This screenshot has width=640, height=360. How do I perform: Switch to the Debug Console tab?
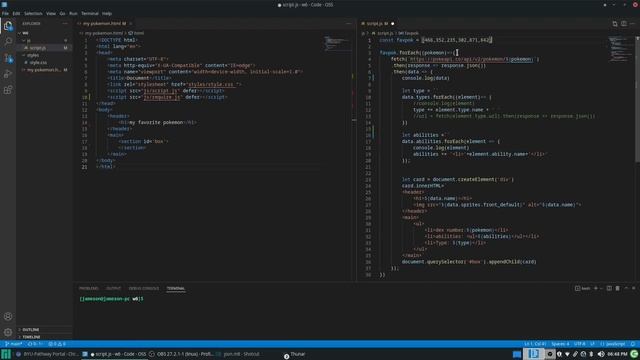tap(144, 289)
